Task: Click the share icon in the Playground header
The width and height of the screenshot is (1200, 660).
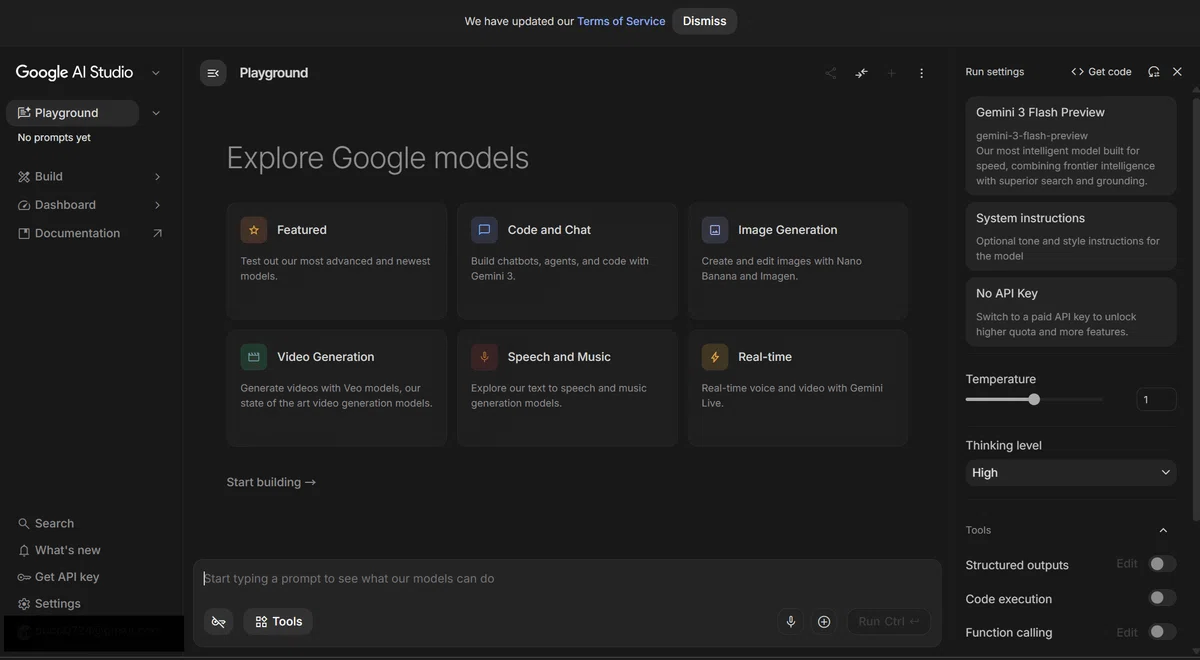Action: pos(830,73)
